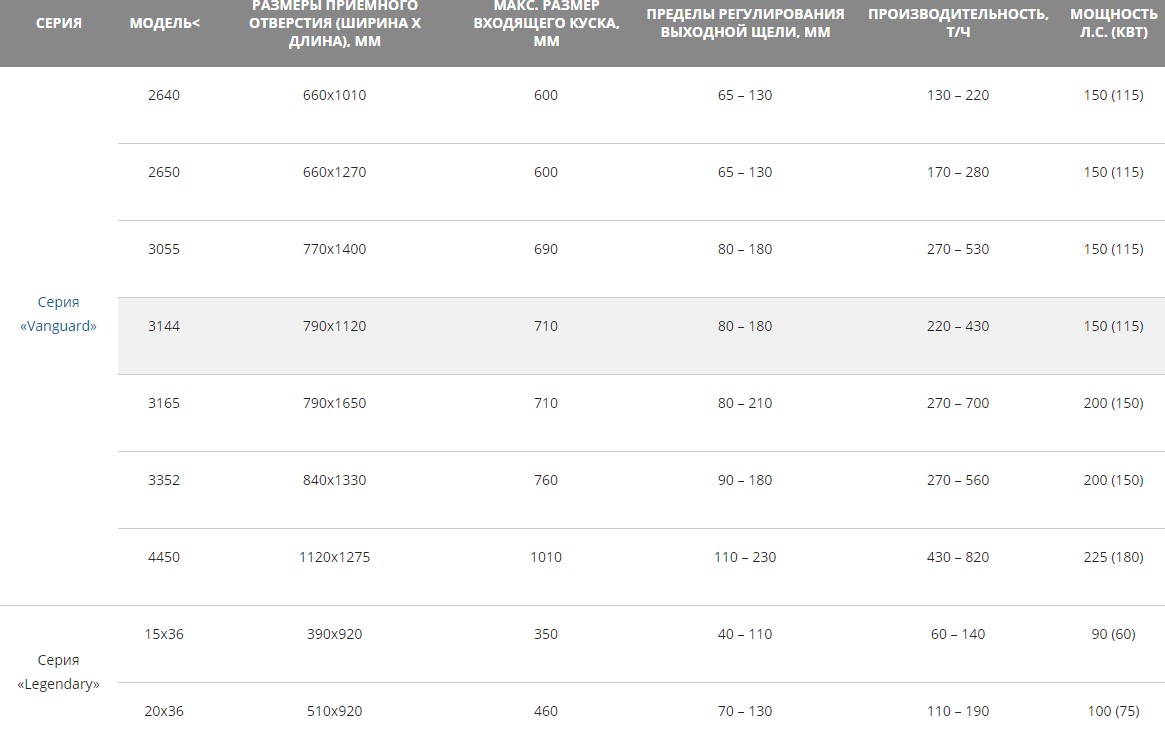Click the ПРЕДЕЛЫ РЕГУЛИРОВАНИЯ ВЫХОДНОЙ ЩЕЛИ header

pyautogui.click(x=744, y=23)
